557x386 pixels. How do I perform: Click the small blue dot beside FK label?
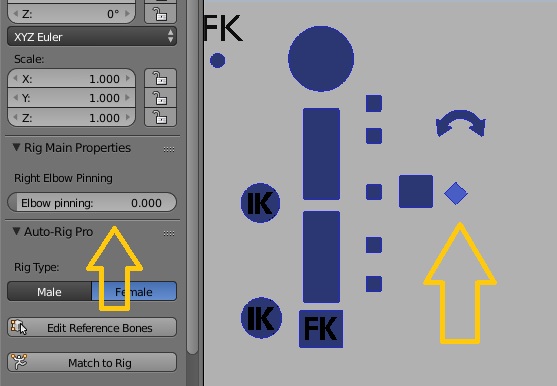[217, 60]
